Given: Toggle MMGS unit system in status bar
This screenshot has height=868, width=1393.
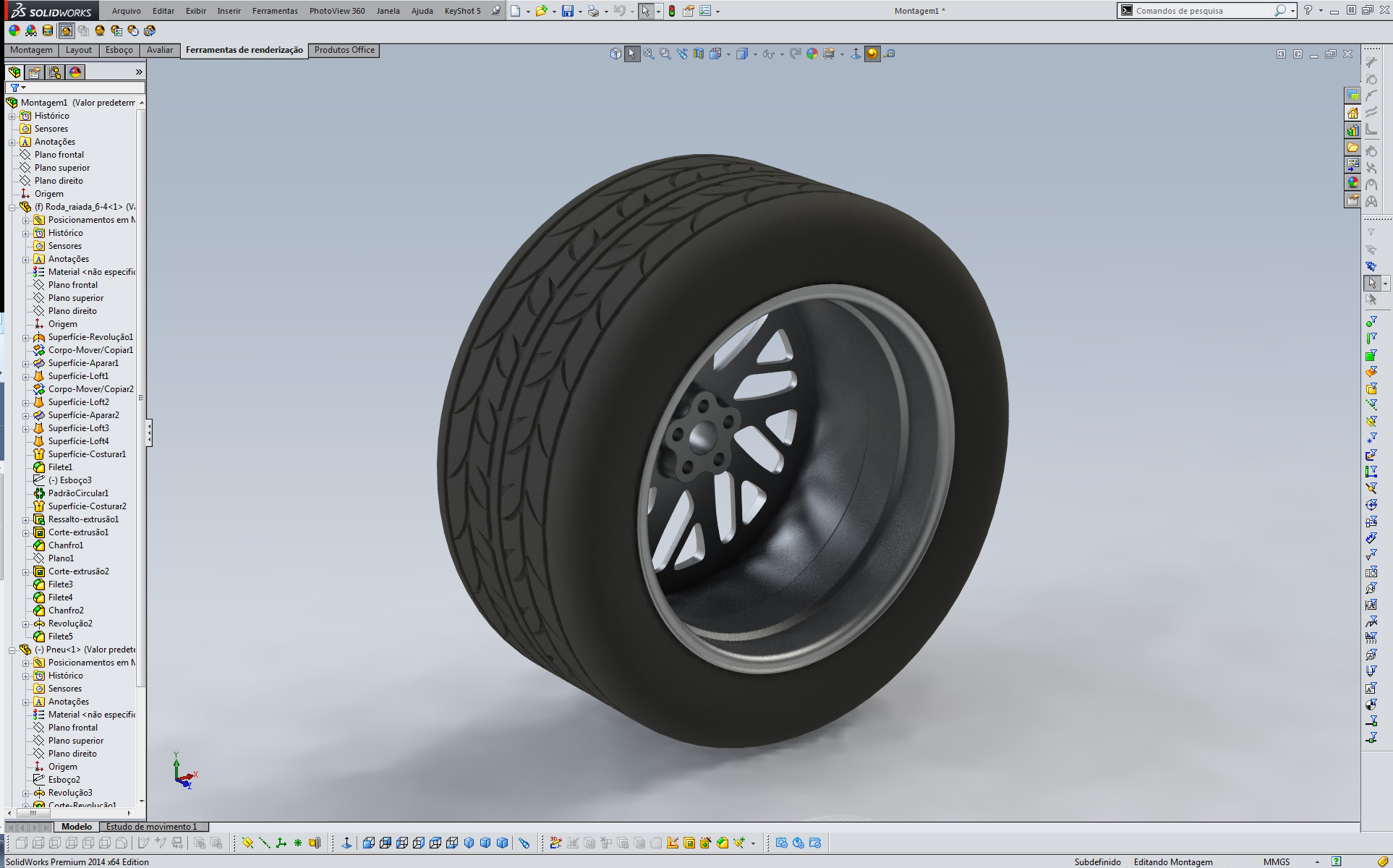Looking at the screenshot, I should pyautogui.click(x=1277, y=861).
